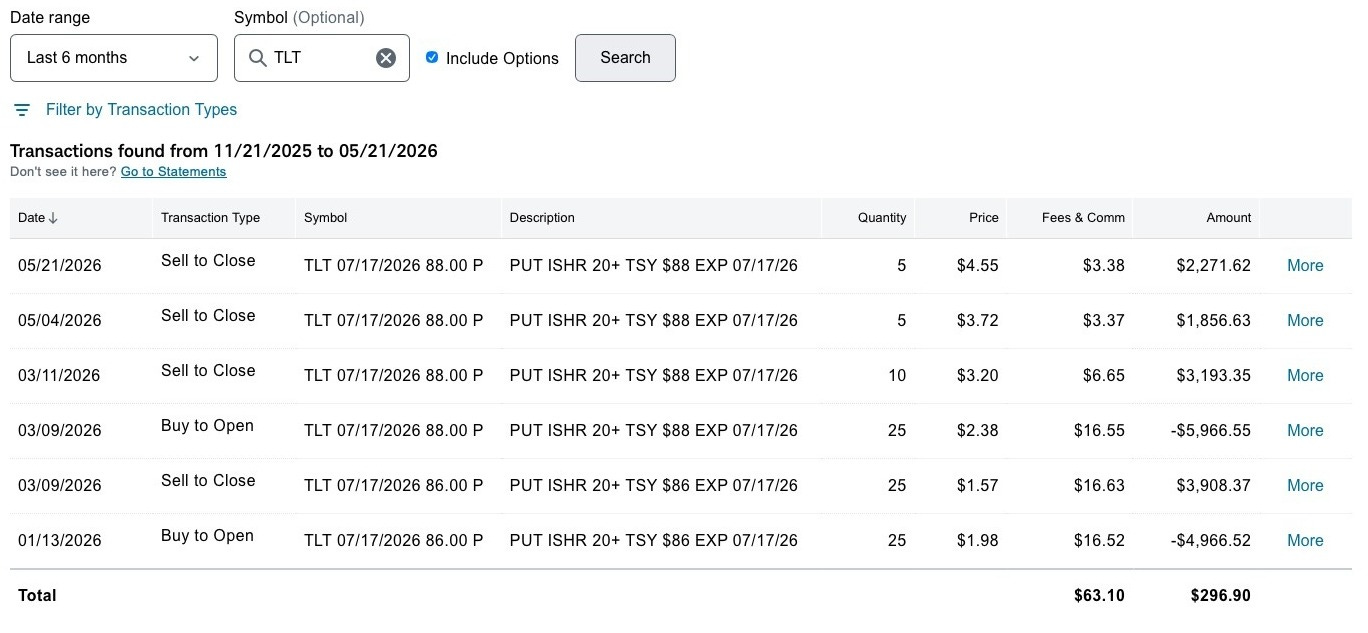
Task: Click the Search button
Action: pos(625,58)
